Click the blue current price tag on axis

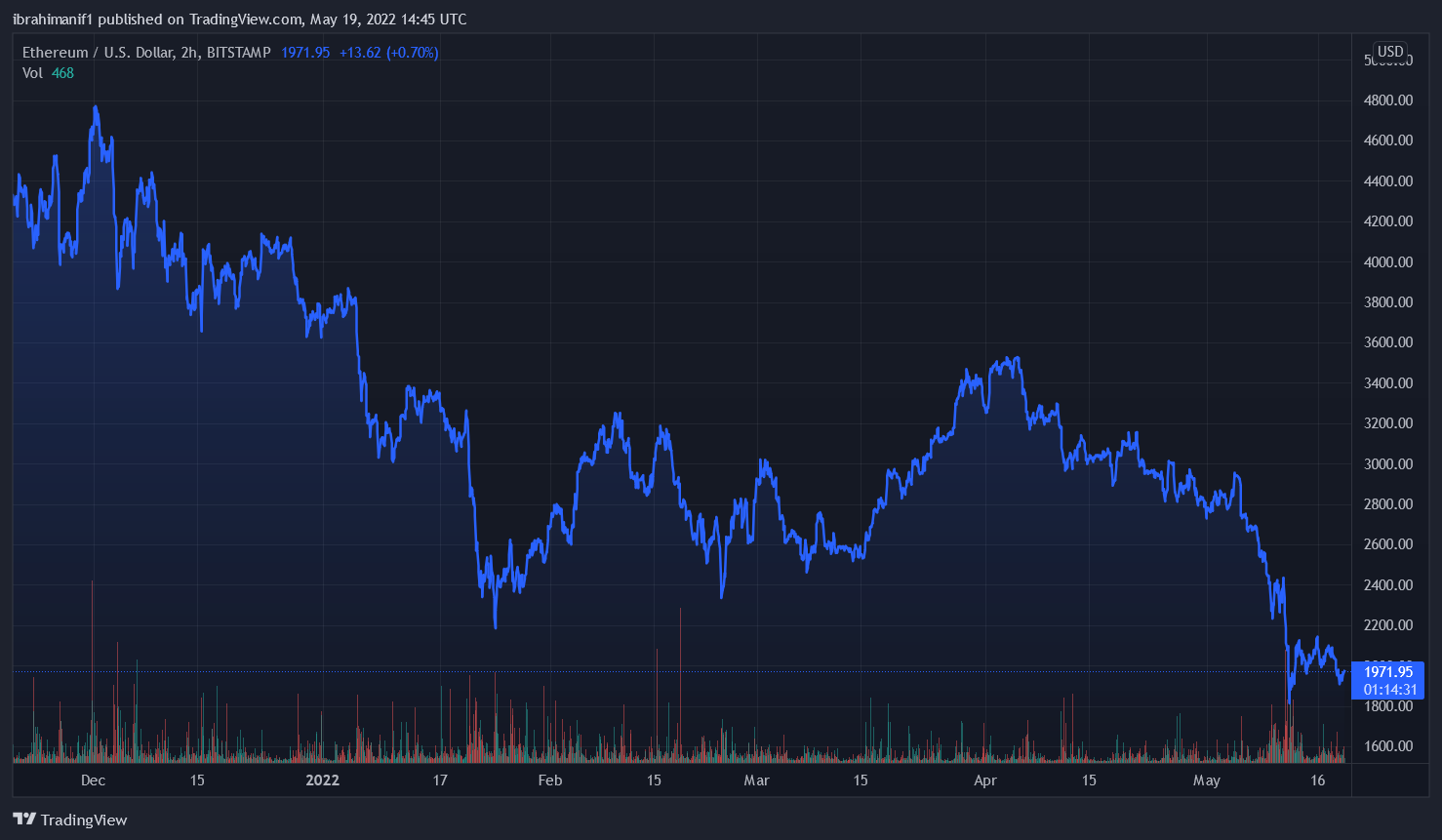point(1387,671)
